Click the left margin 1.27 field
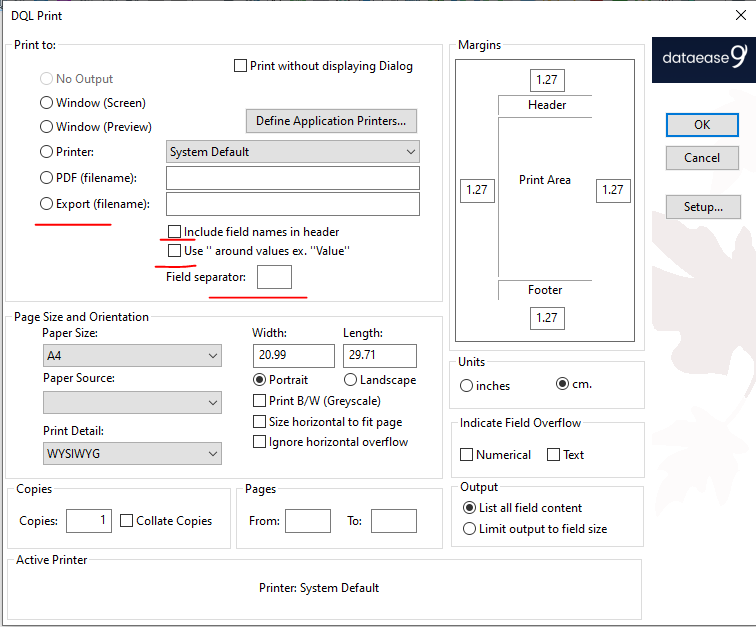The height and width of the screenshot is (627, 756). (x=477, y=191)
